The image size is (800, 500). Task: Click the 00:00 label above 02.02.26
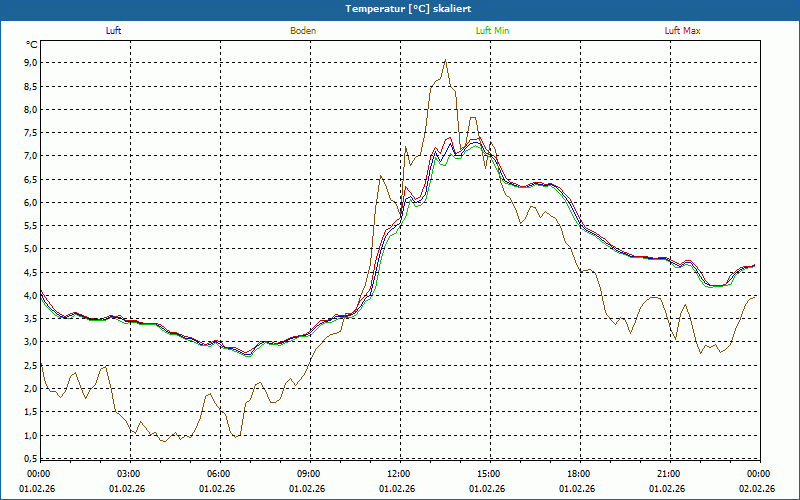click(x=757, y=474)
